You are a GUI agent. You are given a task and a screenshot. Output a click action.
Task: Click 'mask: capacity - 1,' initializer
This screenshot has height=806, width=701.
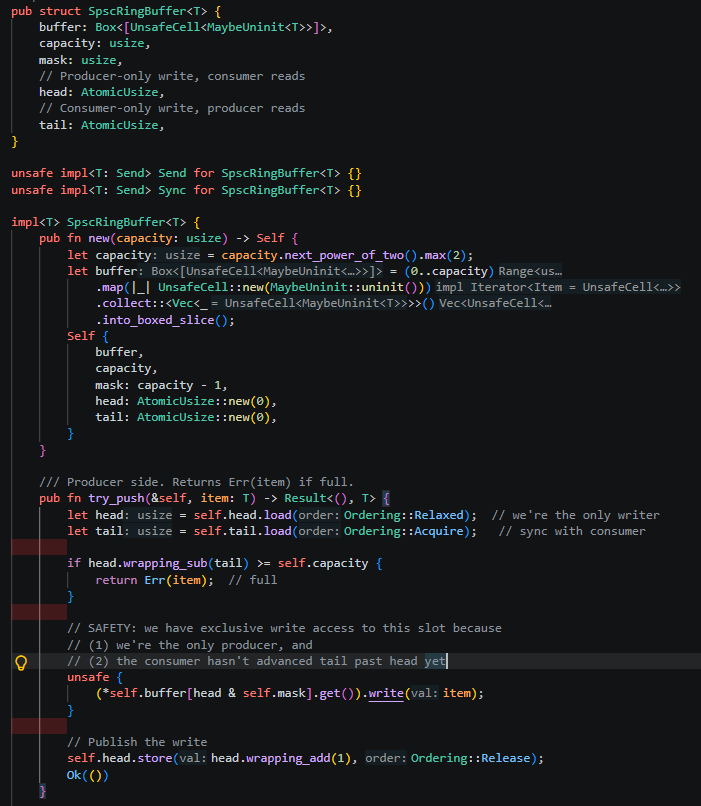[x=161, y=385]
